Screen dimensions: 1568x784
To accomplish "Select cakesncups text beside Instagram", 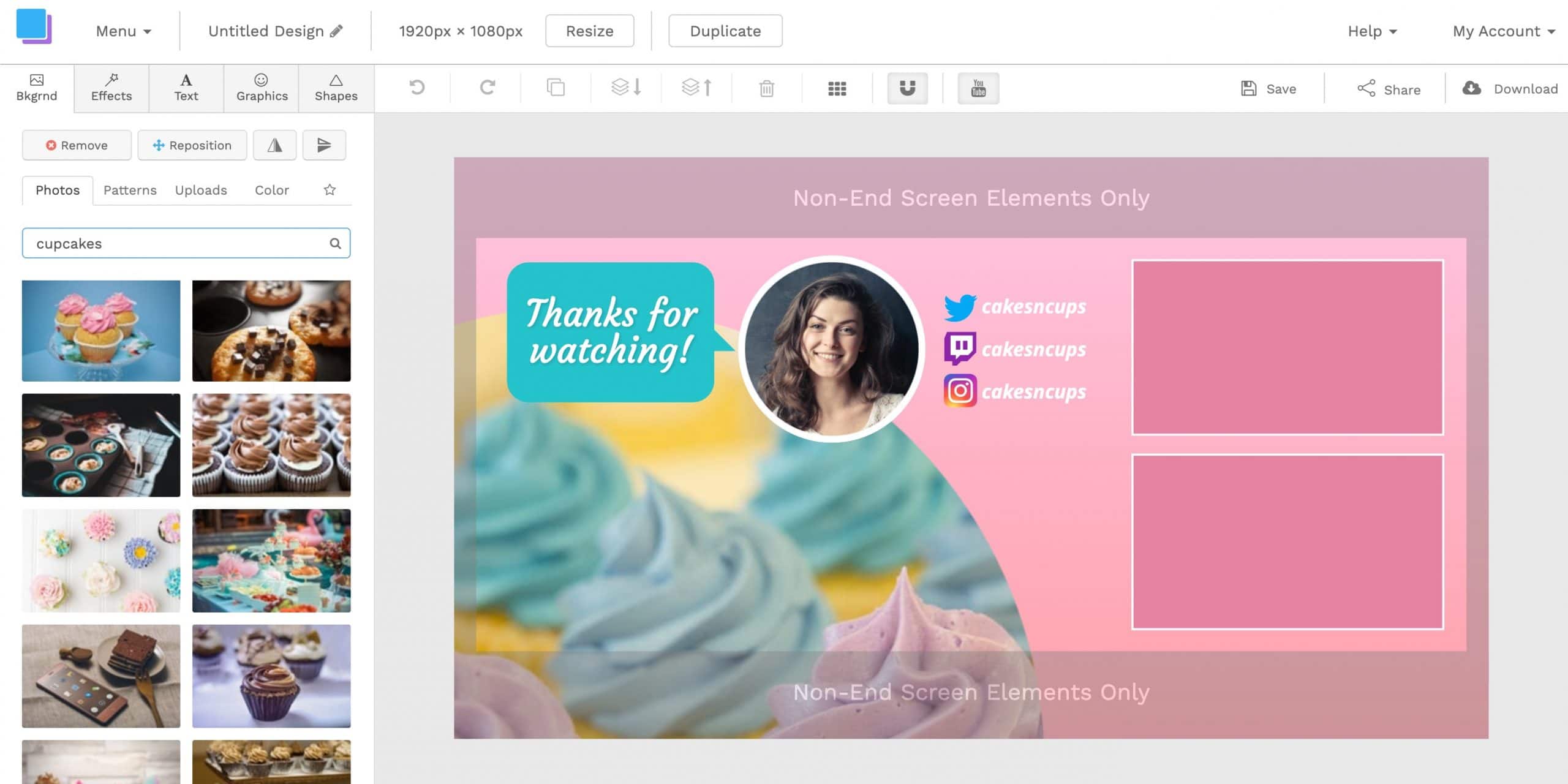I will (1034, 391).
